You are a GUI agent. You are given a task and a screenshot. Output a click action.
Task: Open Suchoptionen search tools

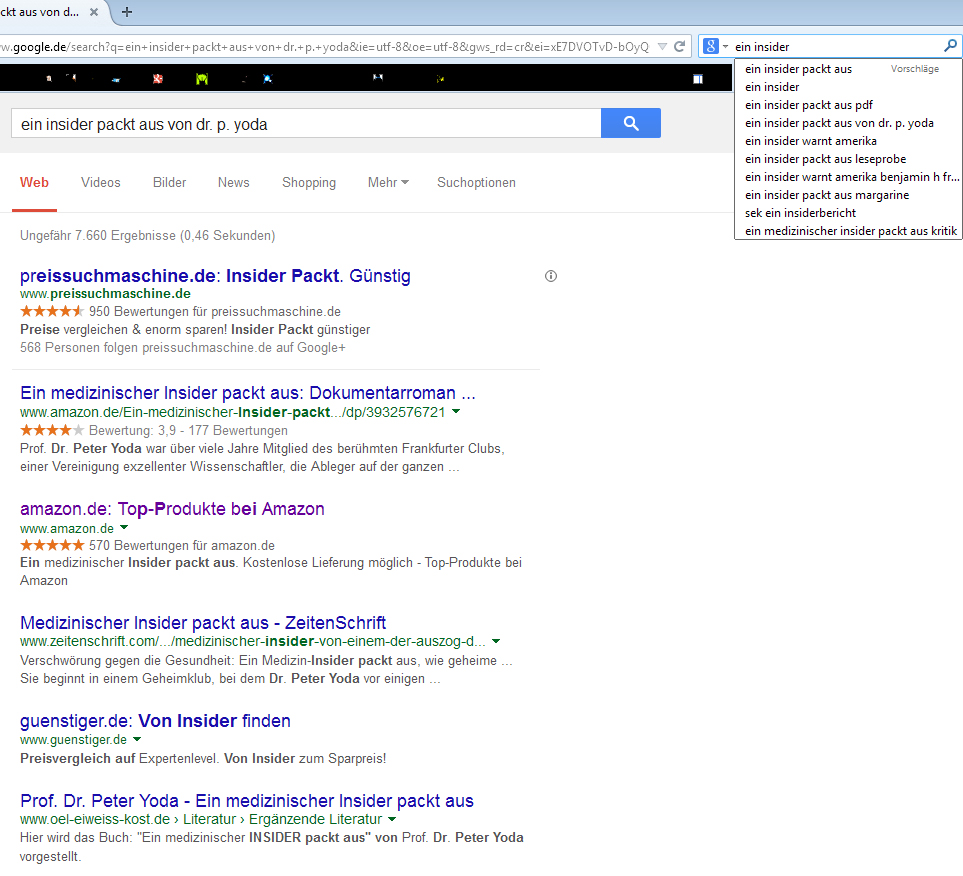pyautogui.click(x=476, y=182)
